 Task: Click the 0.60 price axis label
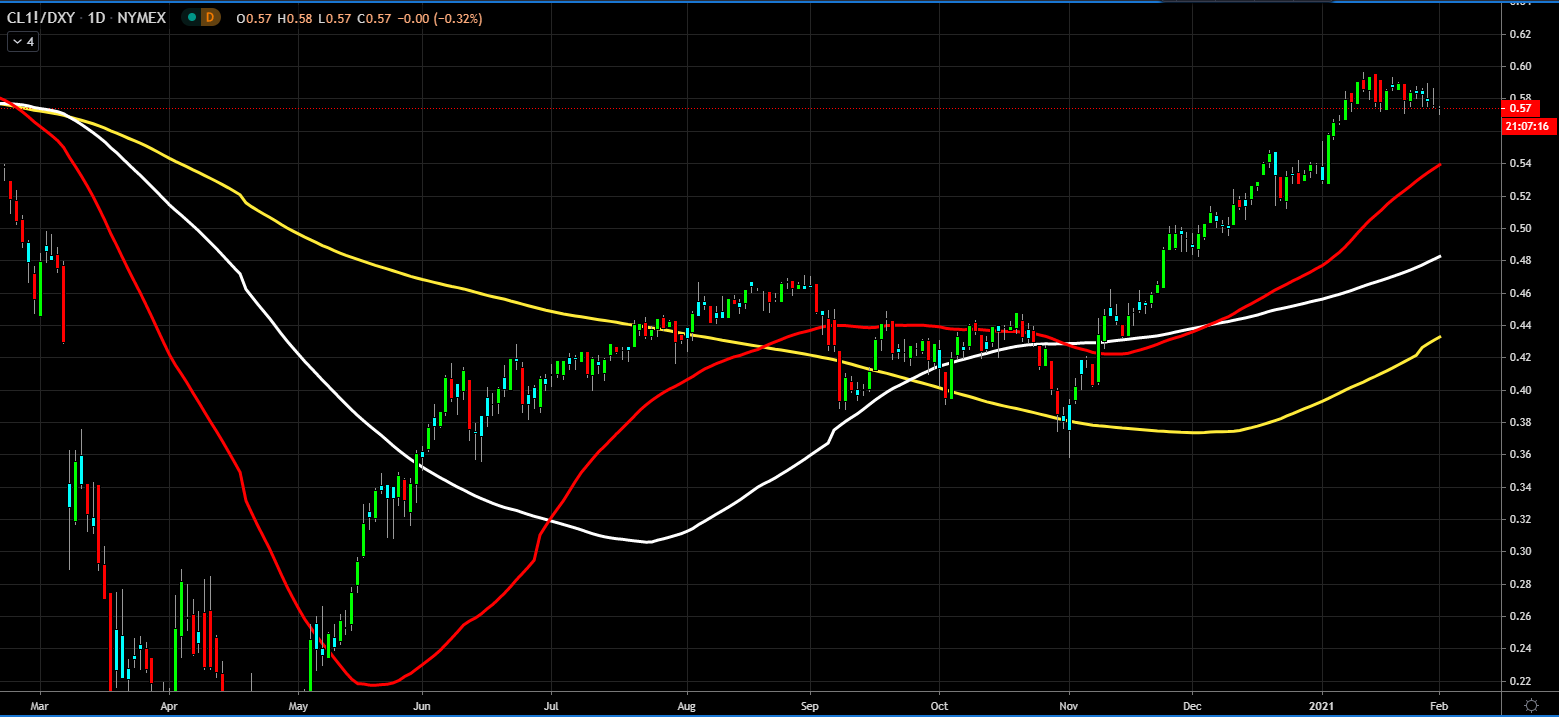point(1519,66)
